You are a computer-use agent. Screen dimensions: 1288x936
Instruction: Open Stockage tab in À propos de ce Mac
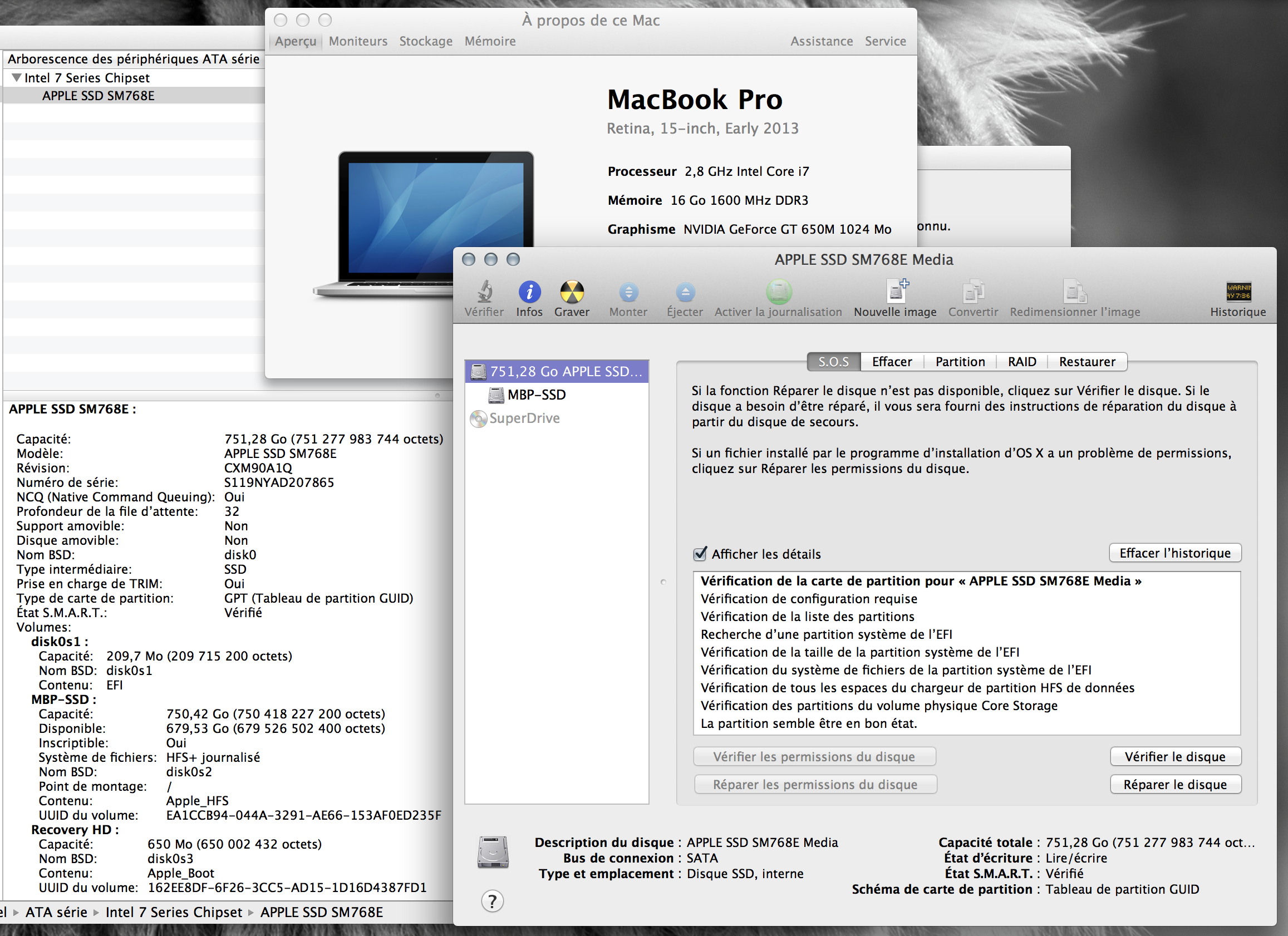(426, 41)
